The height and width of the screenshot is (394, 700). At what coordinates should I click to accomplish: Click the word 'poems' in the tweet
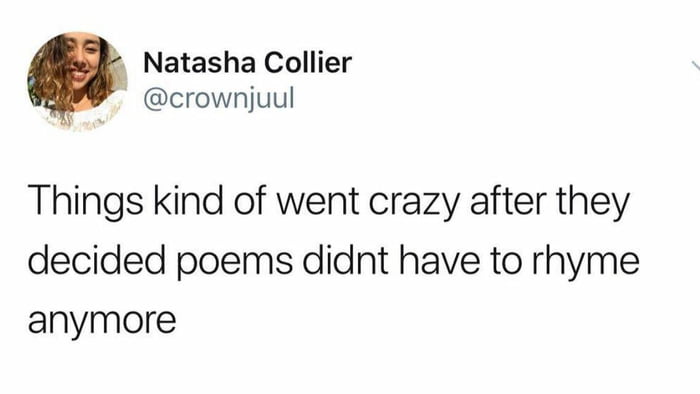coord(235,262)
